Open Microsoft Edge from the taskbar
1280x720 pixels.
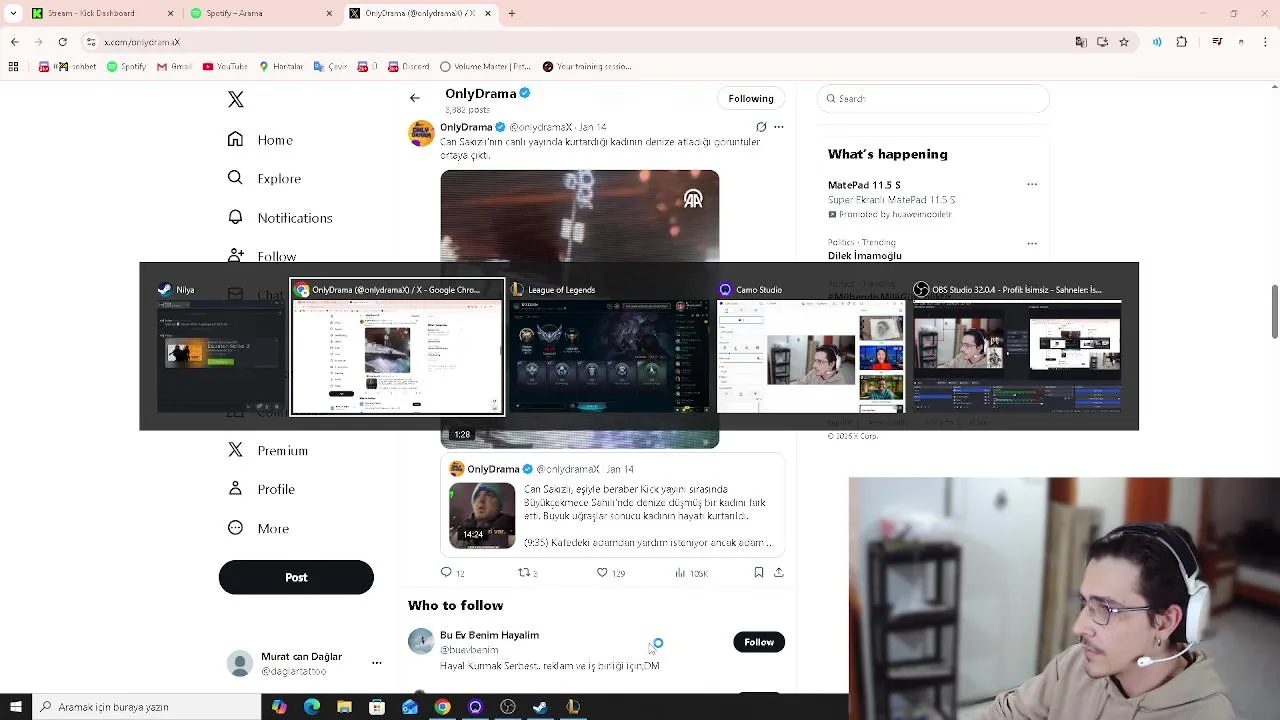click(312, 707)
